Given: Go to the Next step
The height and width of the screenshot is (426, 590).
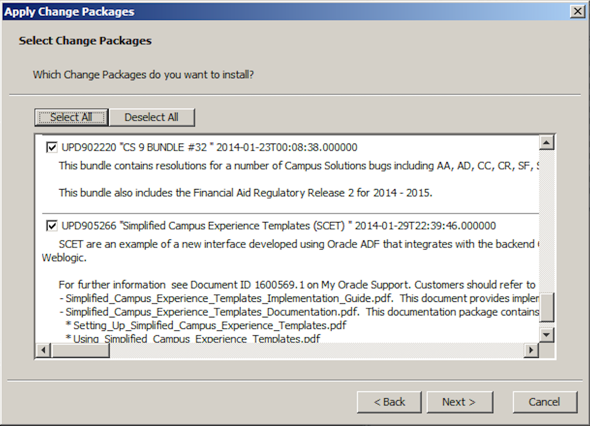Looking at the screenshot, I should (x=460, y=402).
